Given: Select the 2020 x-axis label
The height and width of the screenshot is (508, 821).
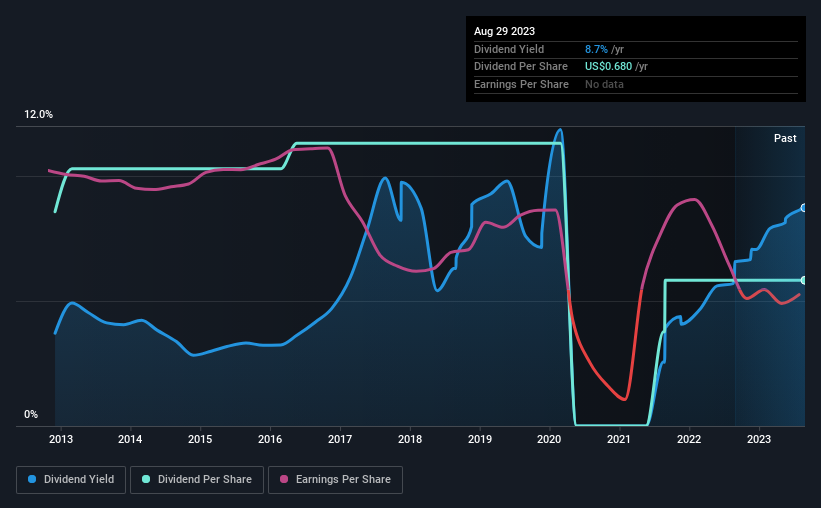Looking at the screenshot, I should 549,439.
